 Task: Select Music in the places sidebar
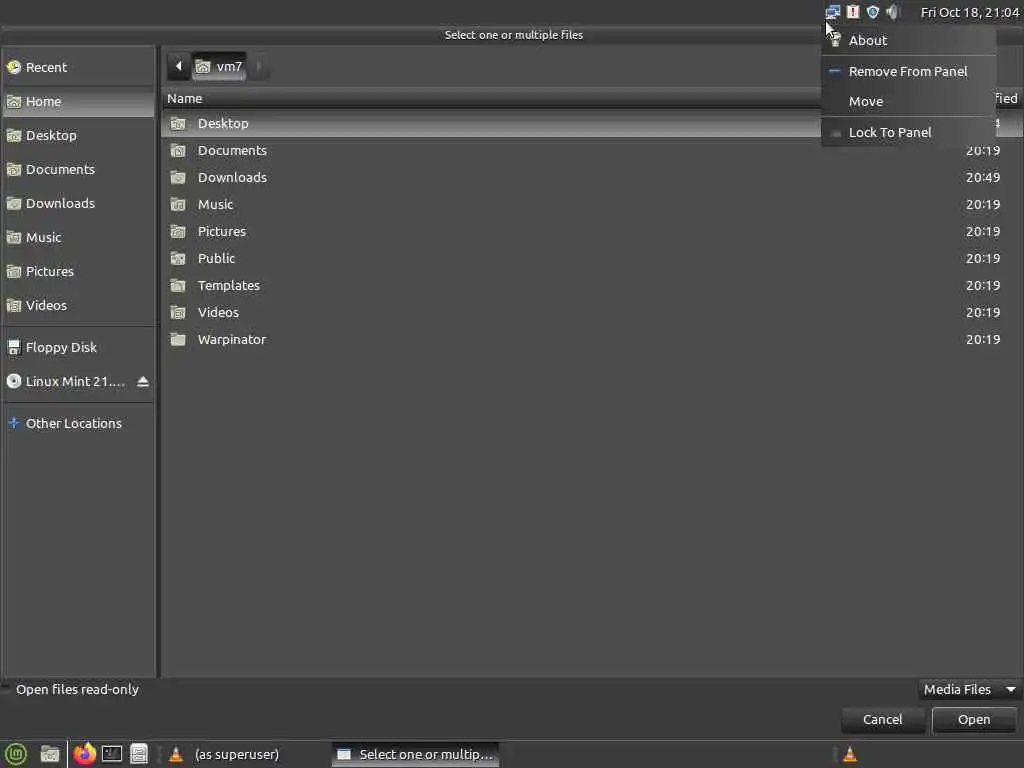pyautogui.click(x=78, y=237)
